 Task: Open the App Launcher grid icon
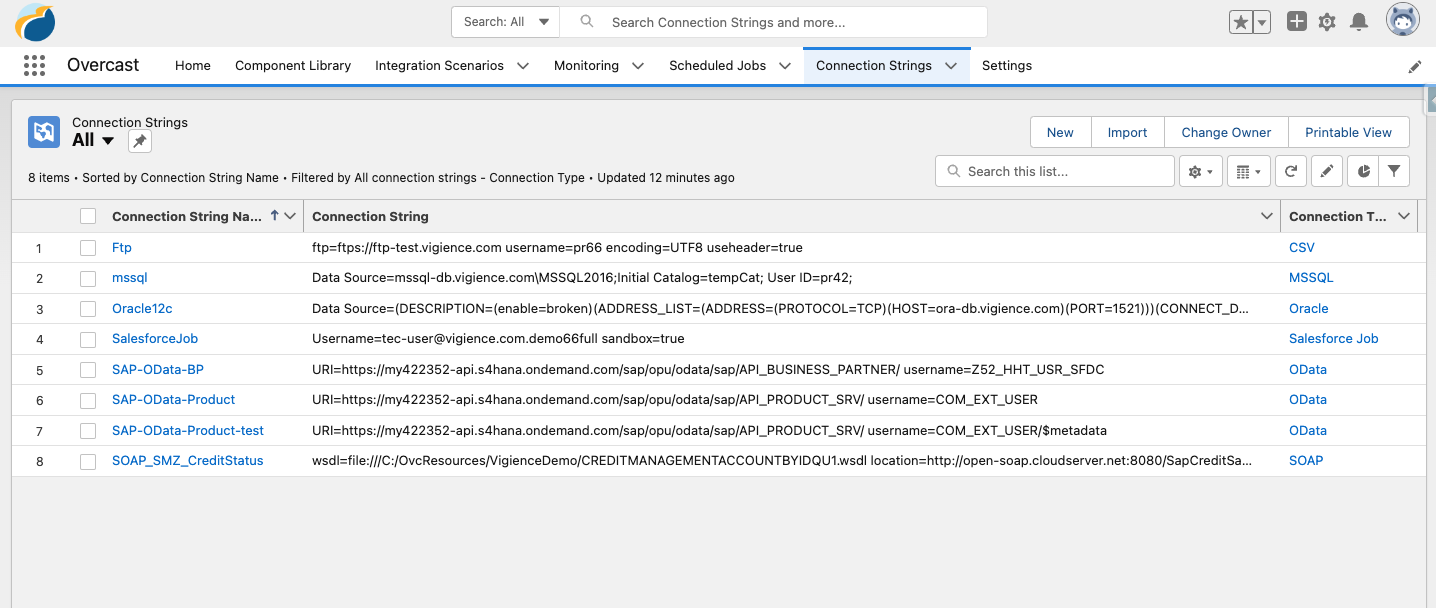(x=34, y=65)
